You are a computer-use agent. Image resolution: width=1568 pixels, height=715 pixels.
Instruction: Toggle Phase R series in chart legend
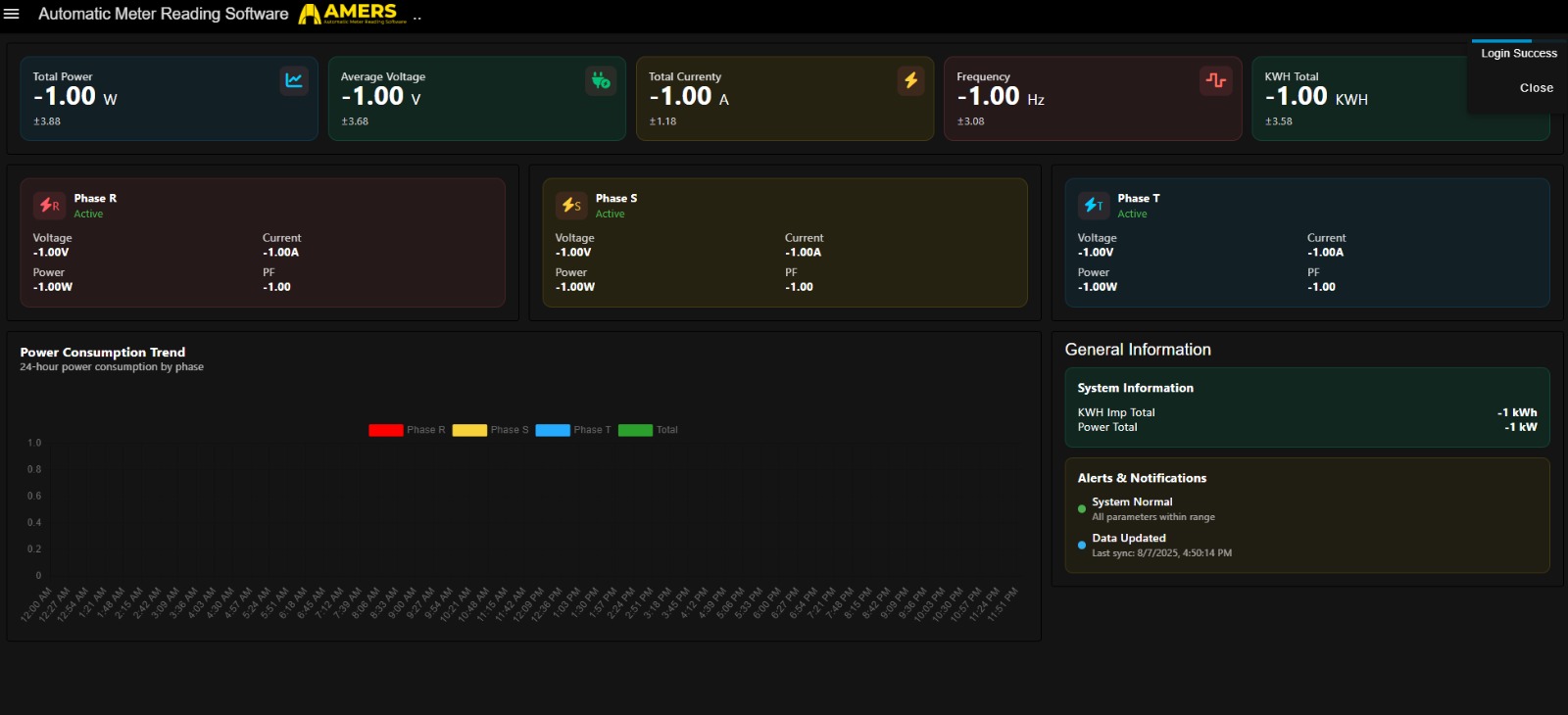click(386, 430)
